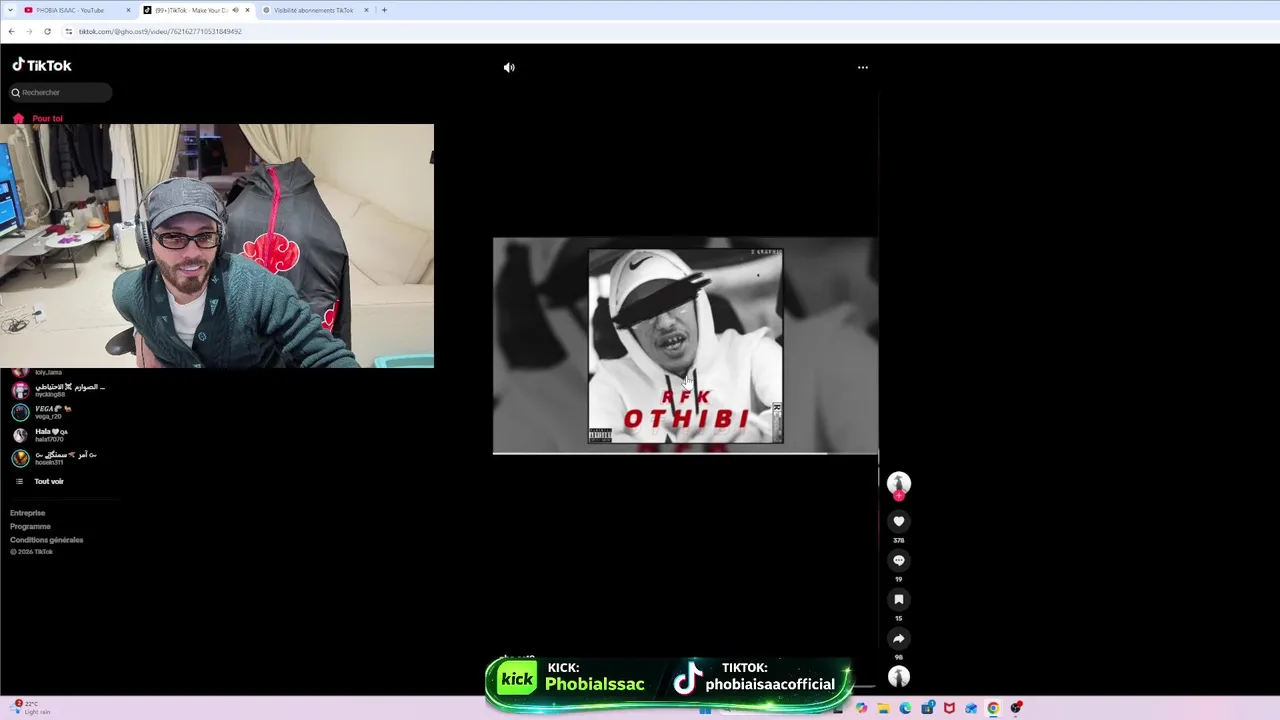Viewport: 1280px width, 720px height.
Task: Open Copilot from taskbar
Action: pyautogui.click(x=861, y=708)
